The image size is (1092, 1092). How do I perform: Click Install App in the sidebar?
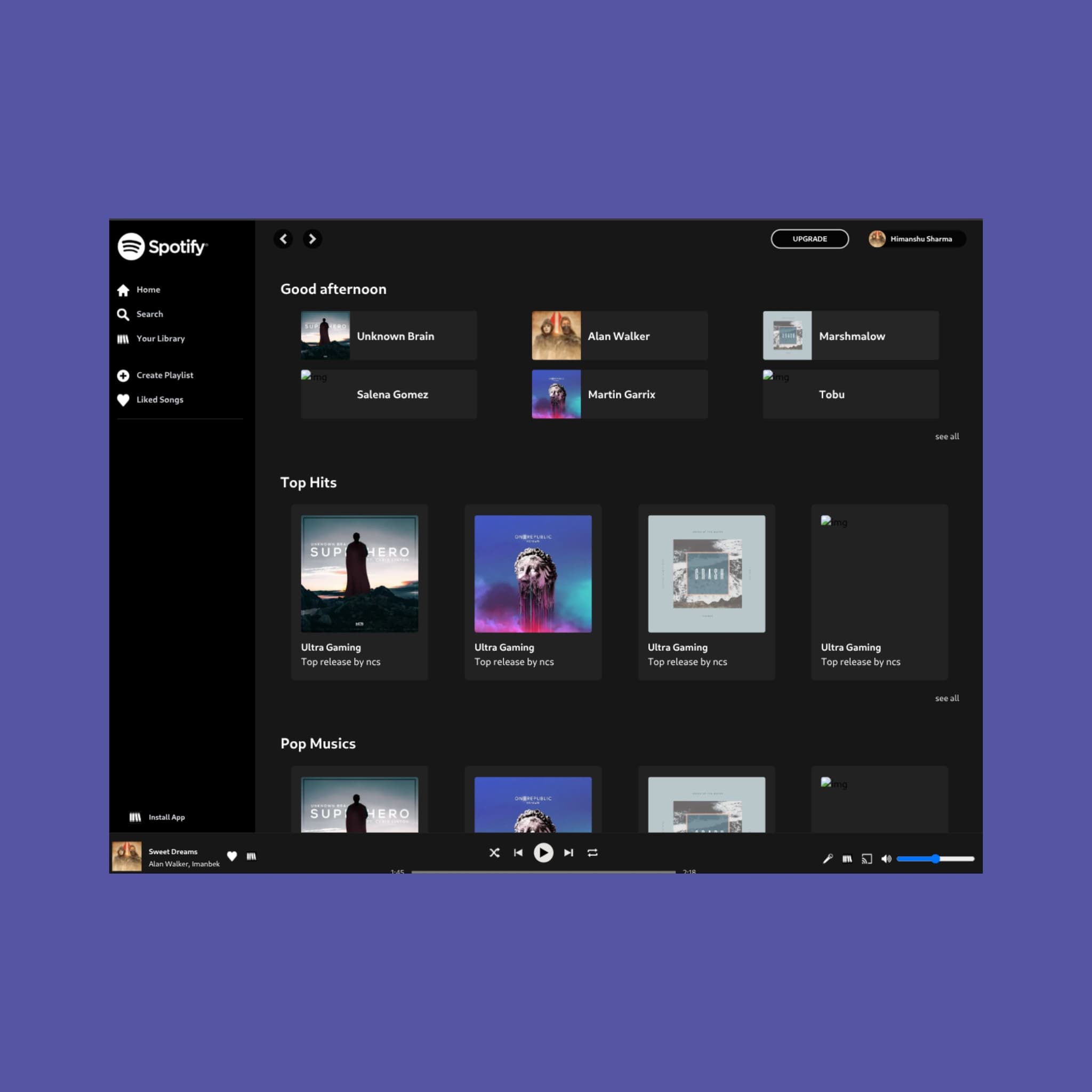[157, 817]
